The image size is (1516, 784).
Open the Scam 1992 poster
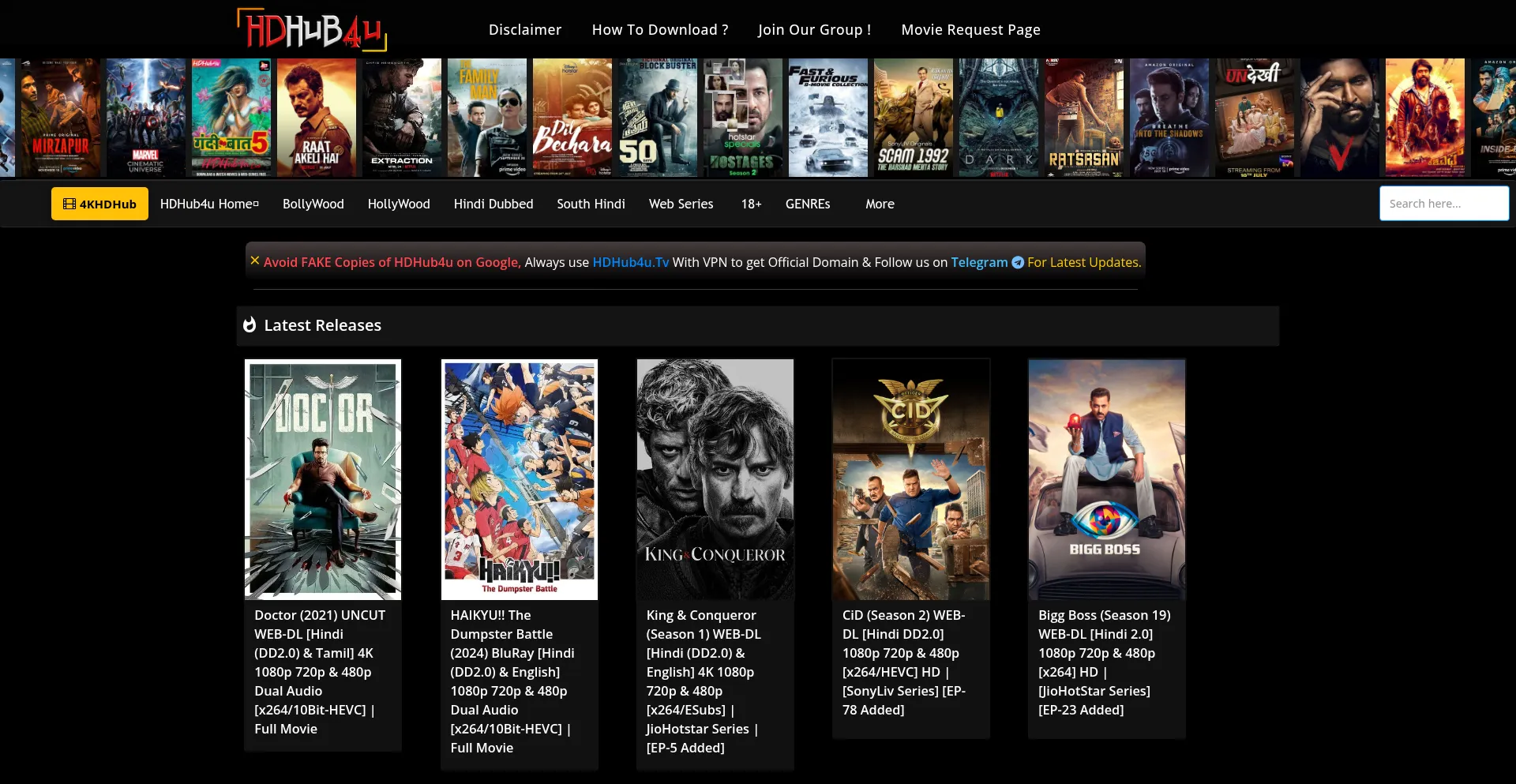pos(914,118)
